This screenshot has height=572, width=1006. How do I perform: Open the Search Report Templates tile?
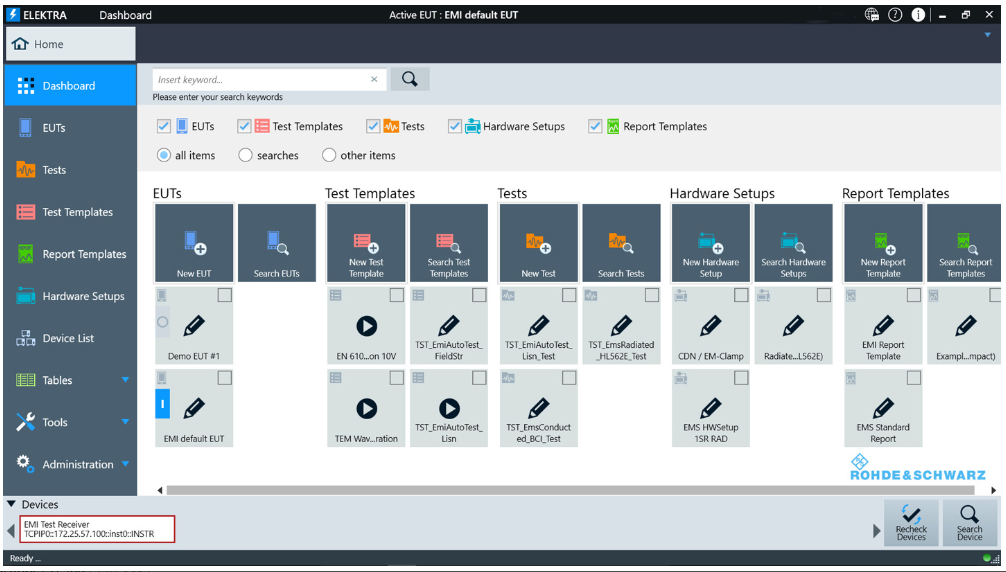point(964,243)
